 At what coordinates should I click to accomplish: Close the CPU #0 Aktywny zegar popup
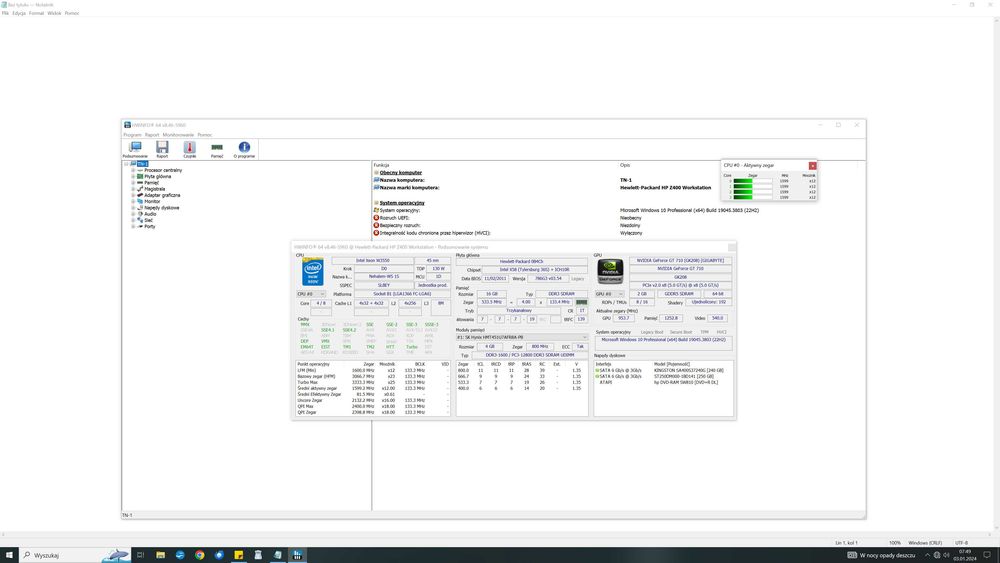click(812, 166)
